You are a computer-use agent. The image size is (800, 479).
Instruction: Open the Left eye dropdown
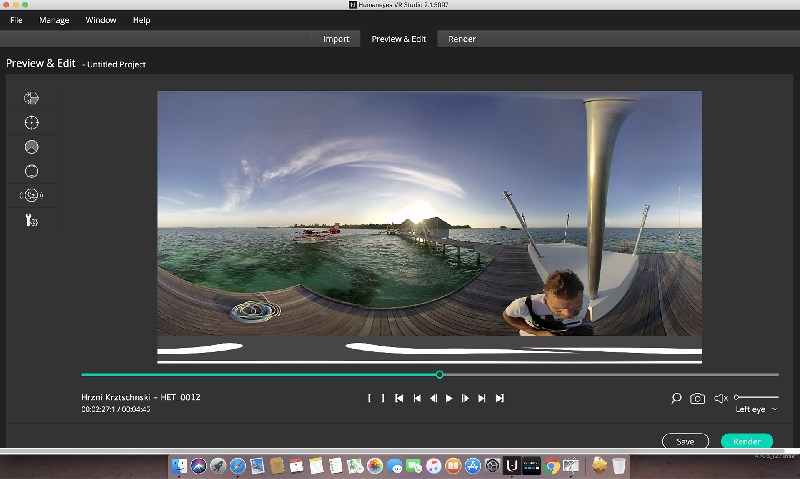tap(756, 409)
